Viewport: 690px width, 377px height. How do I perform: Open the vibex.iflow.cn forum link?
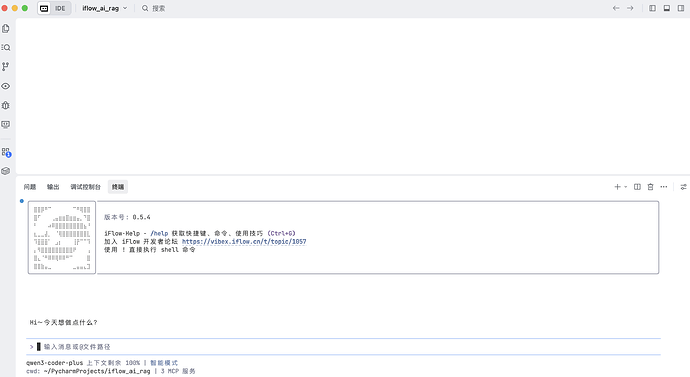pos(244,242)
